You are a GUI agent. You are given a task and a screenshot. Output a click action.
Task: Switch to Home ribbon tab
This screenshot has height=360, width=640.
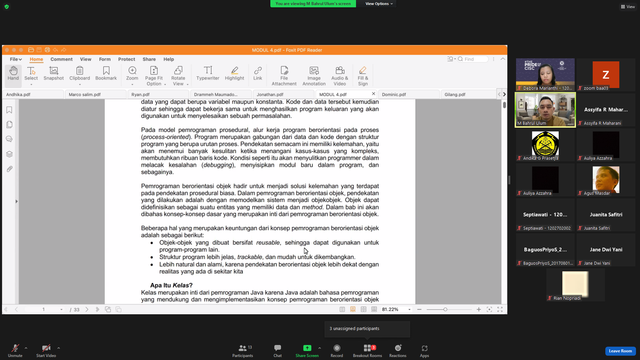pyautogui.click(x=36, y=59)
